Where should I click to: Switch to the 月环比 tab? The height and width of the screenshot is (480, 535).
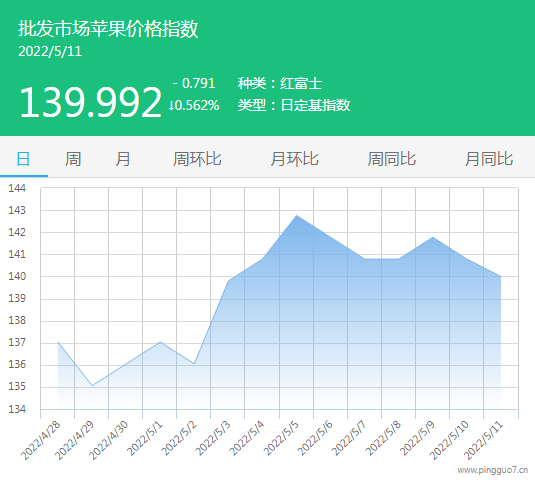294,159
